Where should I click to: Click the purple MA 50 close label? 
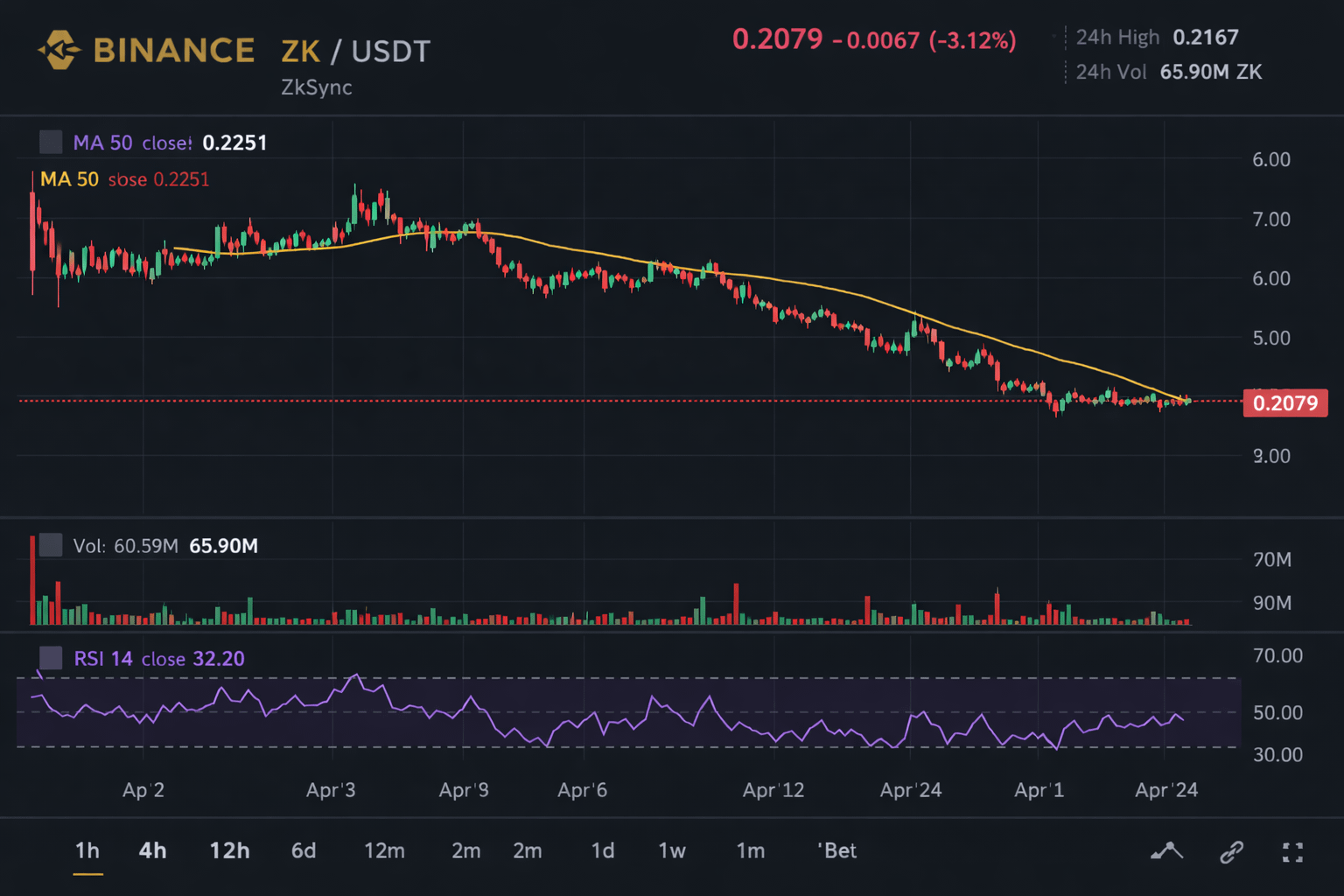[x=132, y=143]
